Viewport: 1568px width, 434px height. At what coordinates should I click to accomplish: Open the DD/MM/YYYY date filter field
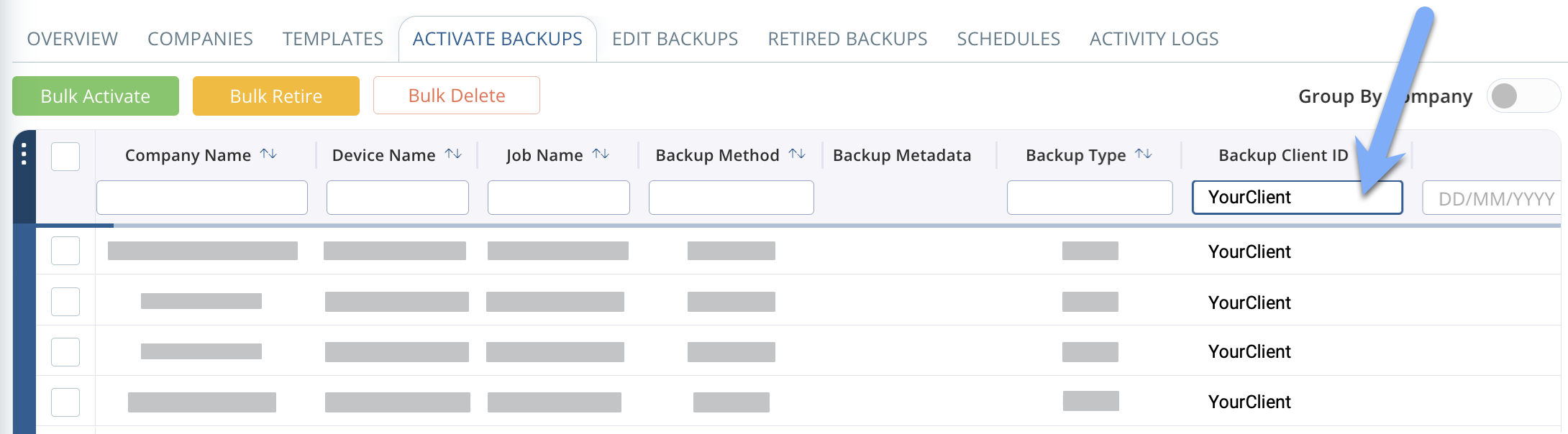point(1493,198)
